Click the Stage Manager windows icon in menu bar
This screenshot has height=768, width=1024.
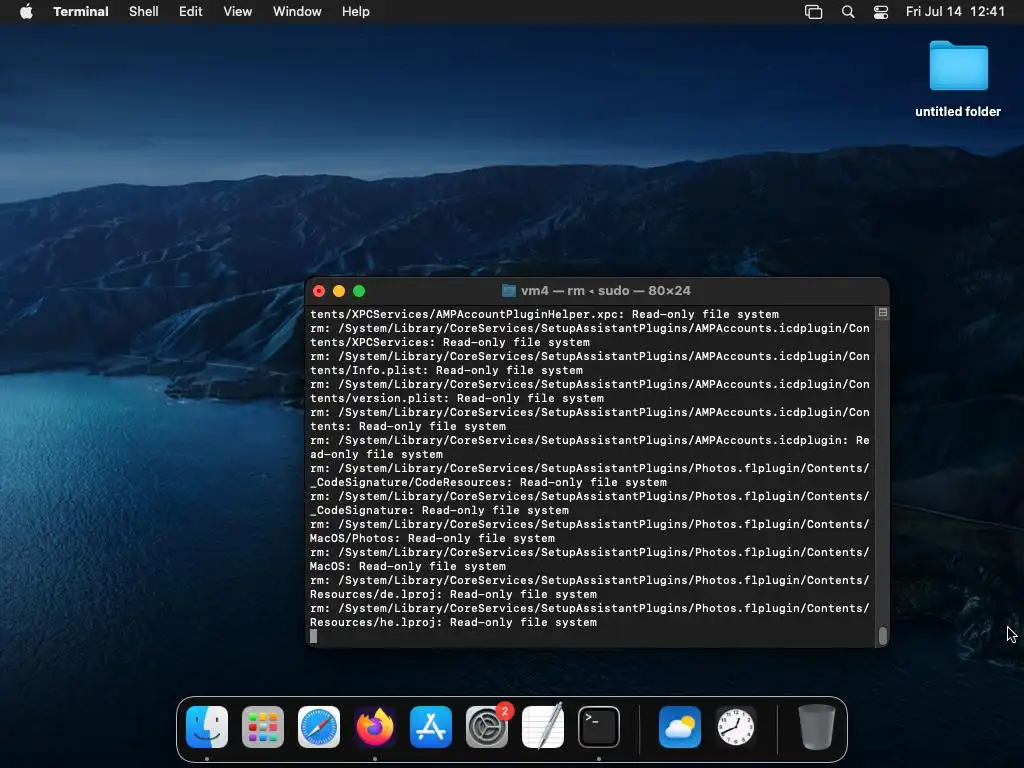click(813, 12)
